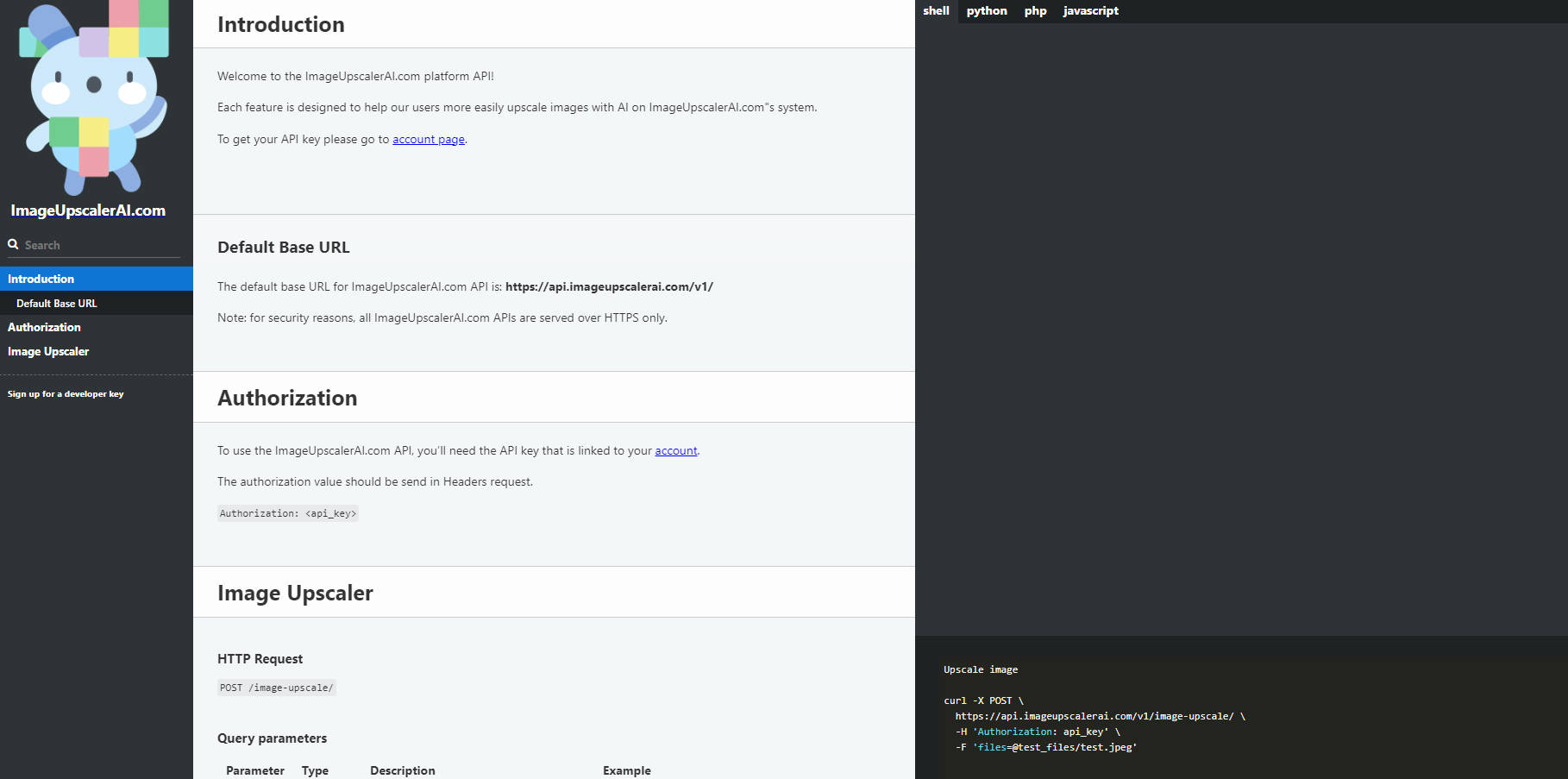This screenshot has width=1568, height=779.
Task: Click Sign up for a developer key
Action: [66, 394]
